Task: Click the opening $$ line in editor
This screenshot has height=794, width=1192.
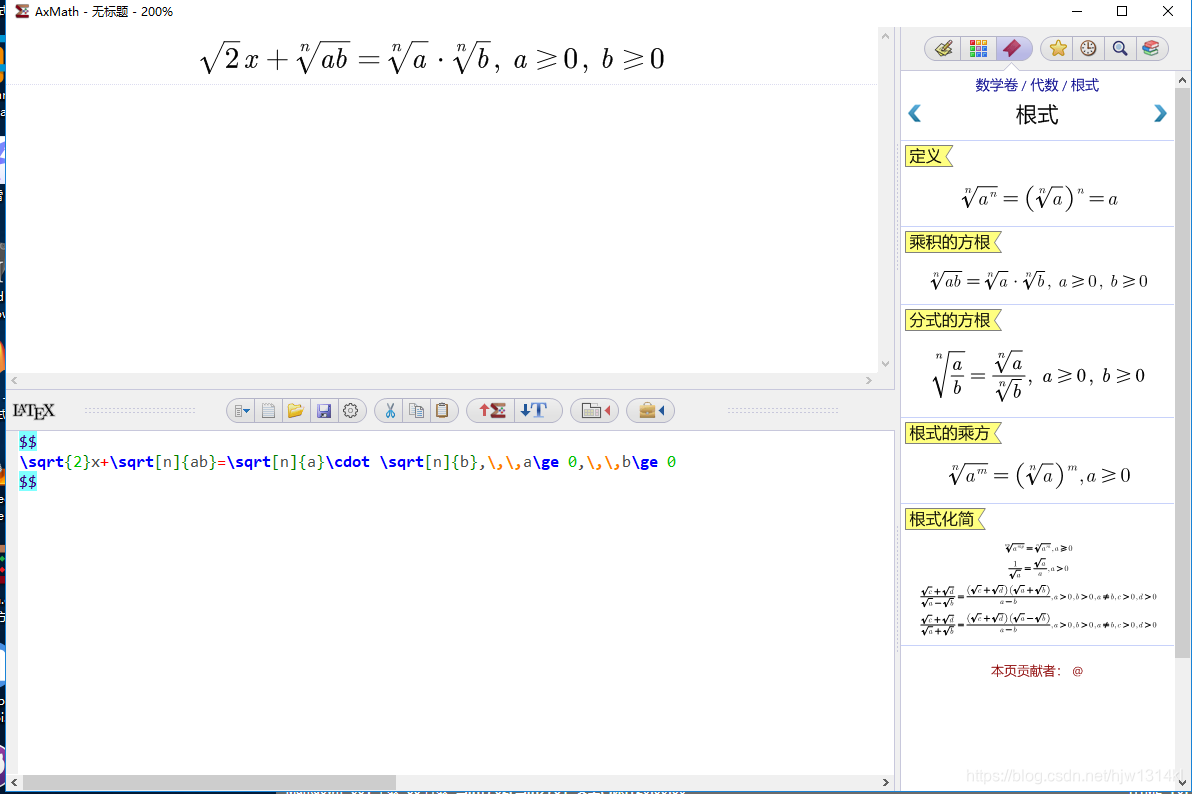Action: click(x=28, y=442)
